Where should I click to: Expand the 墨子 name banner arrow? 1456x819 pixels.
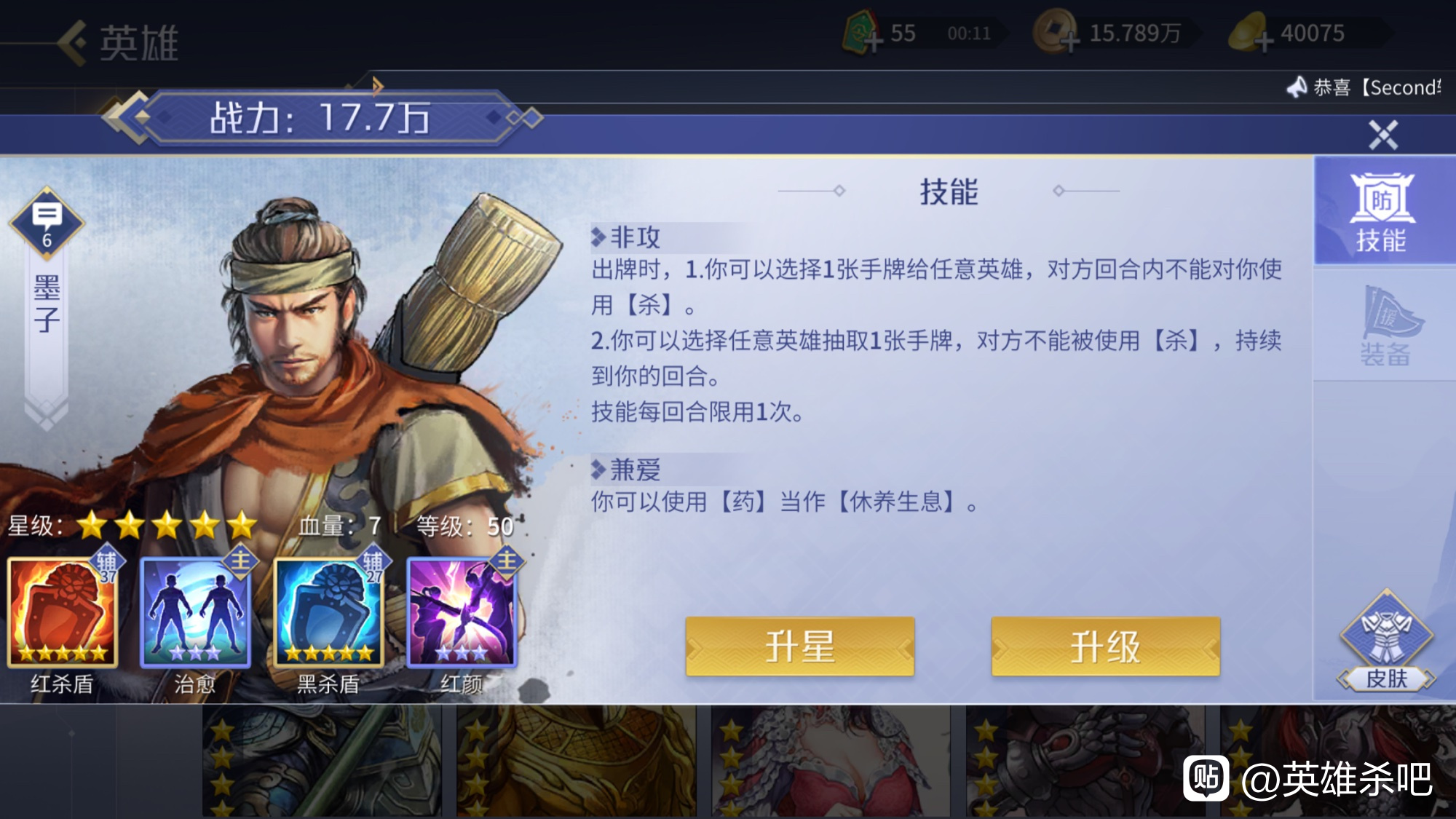47,413
